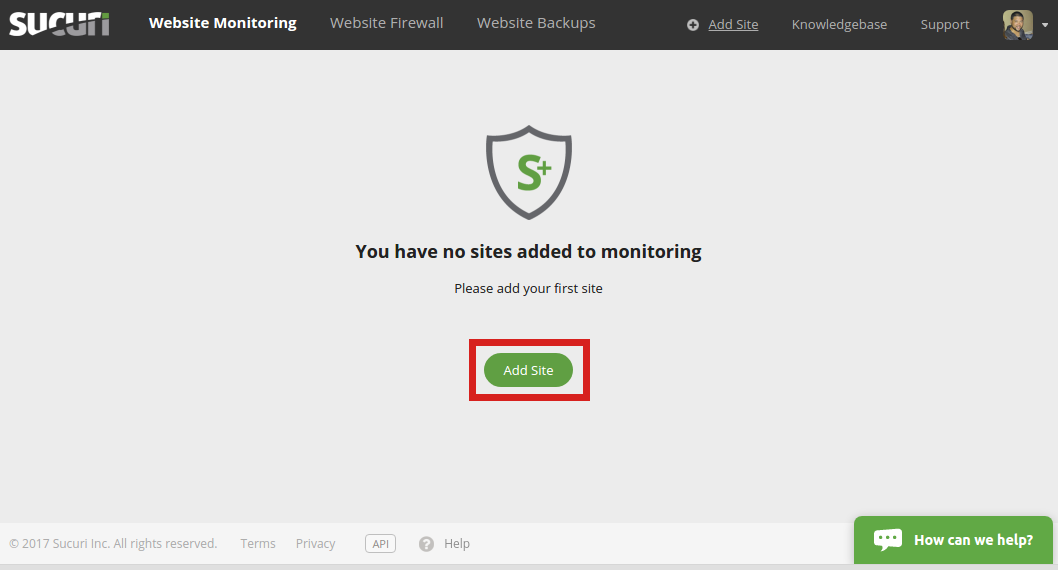
Task: Open the Terms footer link
Action: click(258, 544)
